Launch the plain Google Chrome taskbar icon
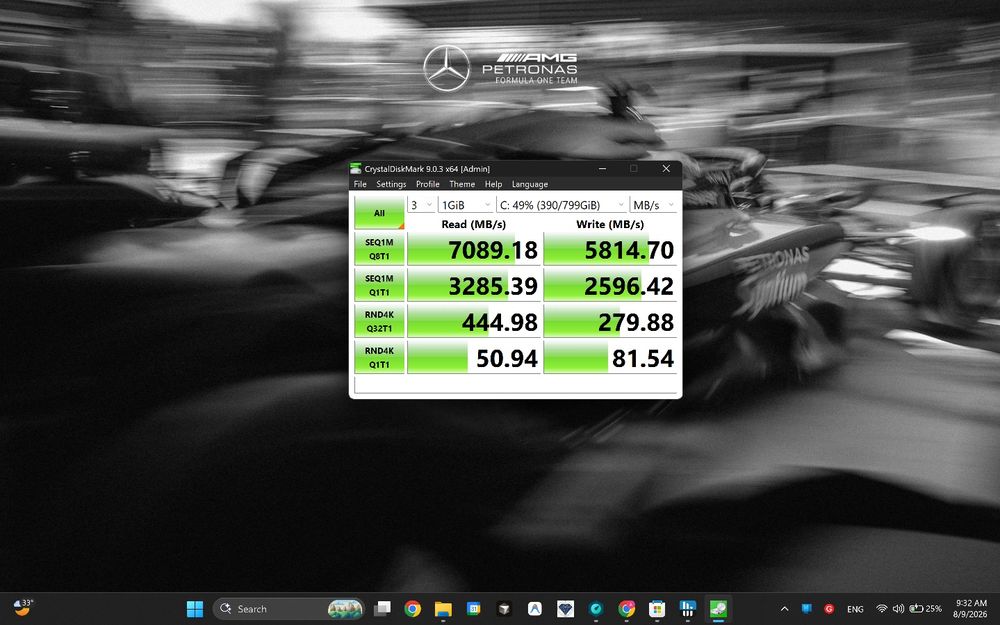 (413, 608)
